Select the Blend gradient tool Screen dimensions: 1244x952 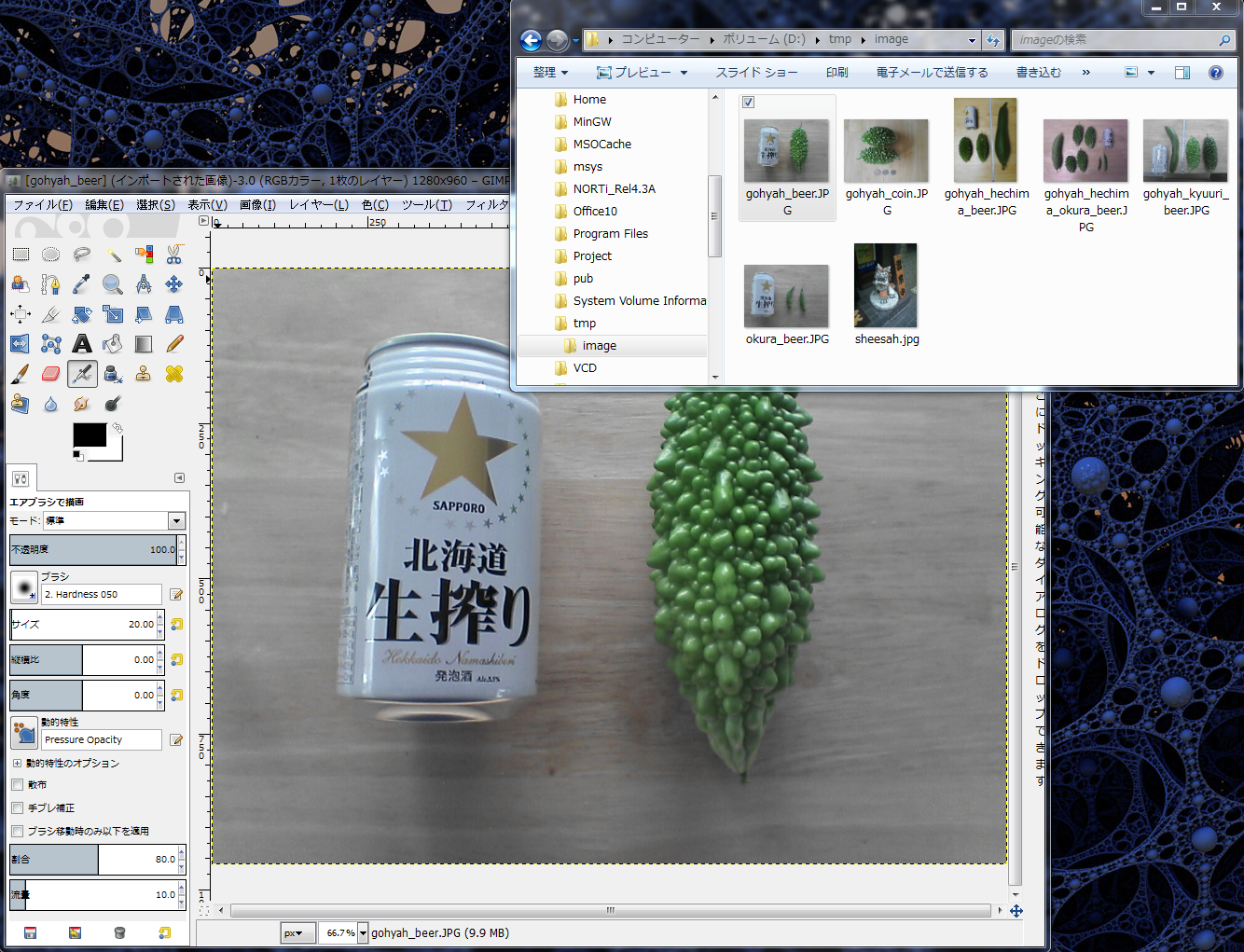click(144, 344)
